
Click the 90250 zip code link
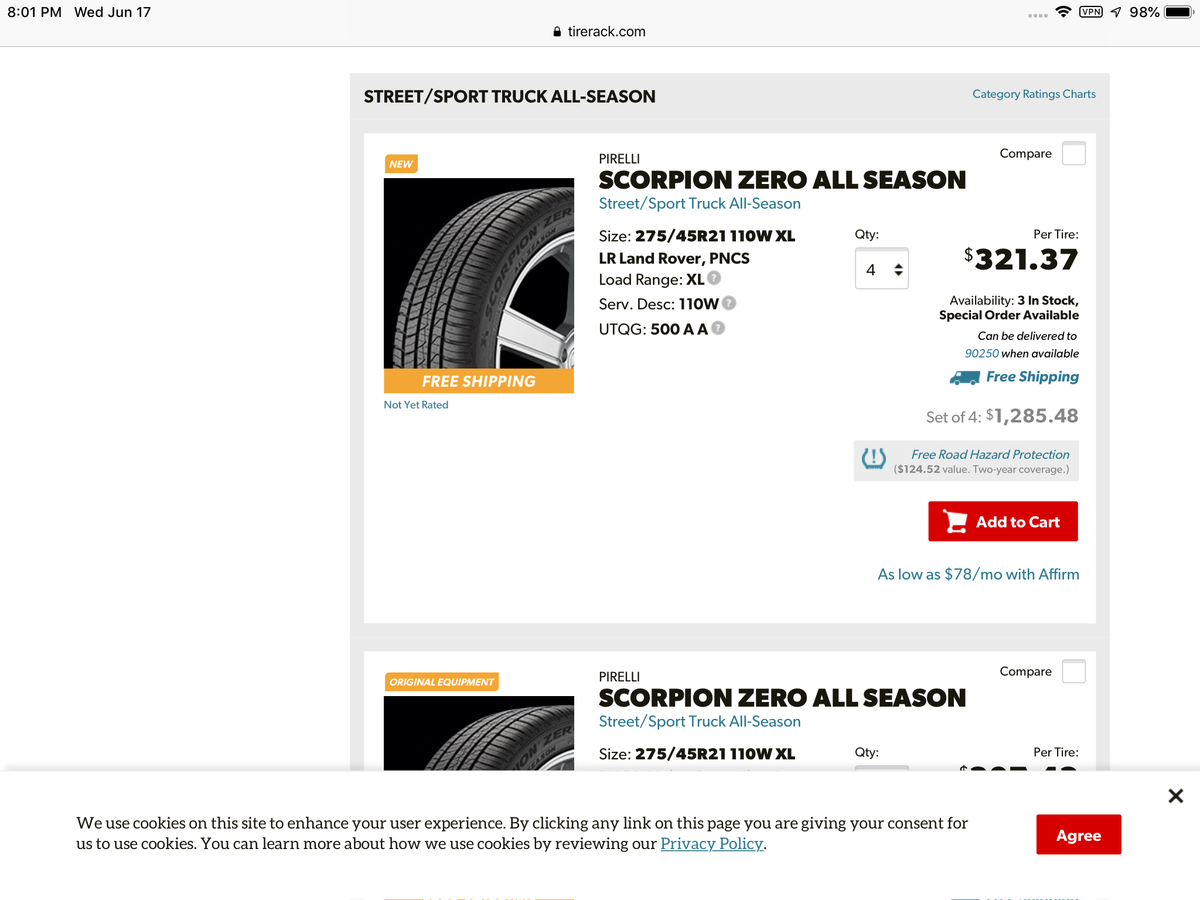point(981,354)
